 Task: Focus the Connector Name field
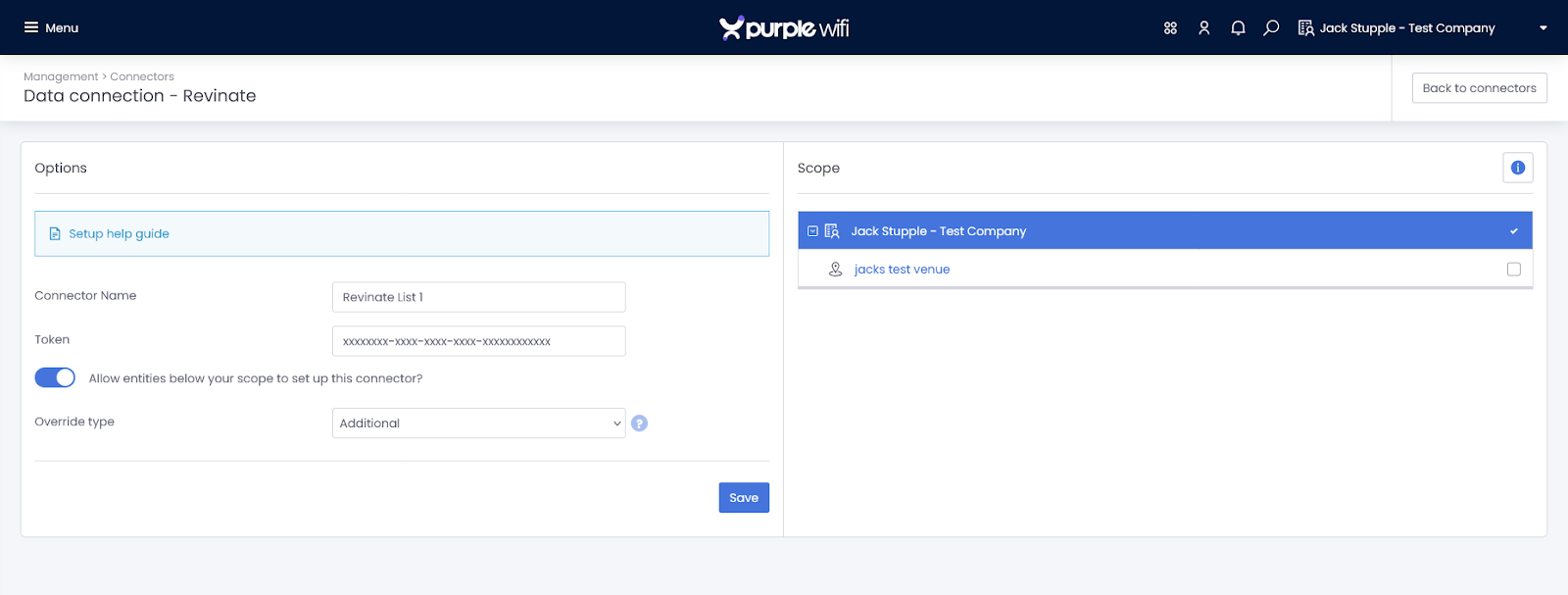click(x=478, y=297)
